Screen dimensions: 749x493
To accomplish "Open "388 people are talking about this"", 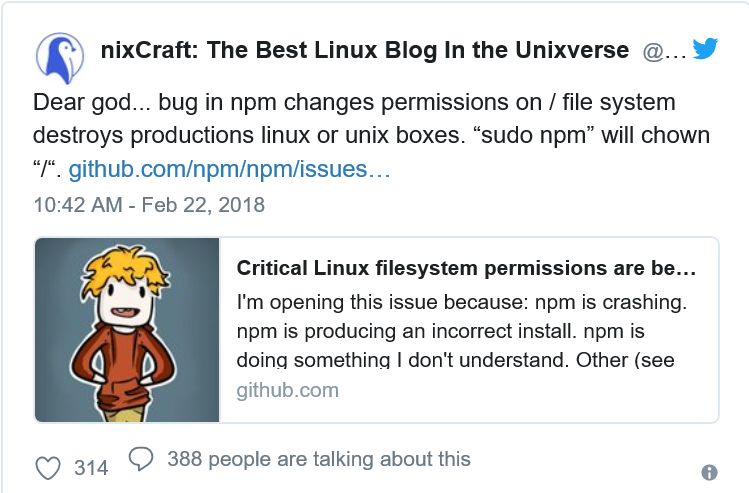I will (x=318, y=459).
